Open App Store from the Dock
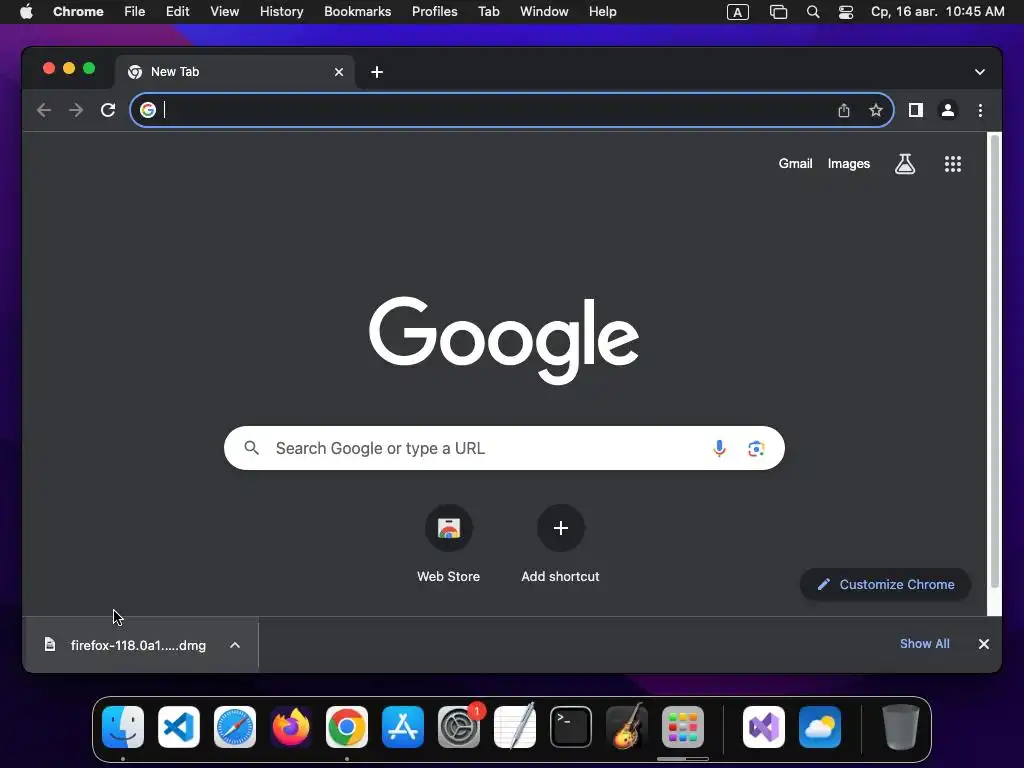 [x=403, y=727]
